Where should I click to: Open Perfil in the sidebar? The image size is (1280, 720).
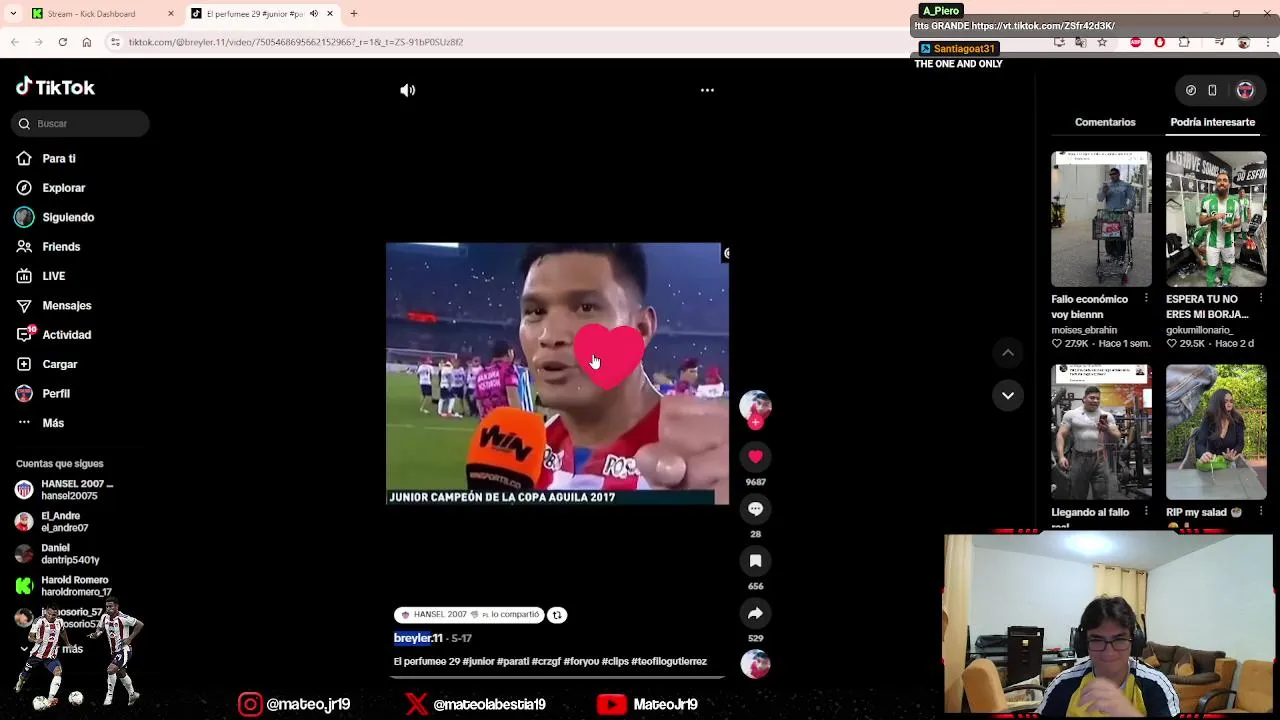pos(43,394)
